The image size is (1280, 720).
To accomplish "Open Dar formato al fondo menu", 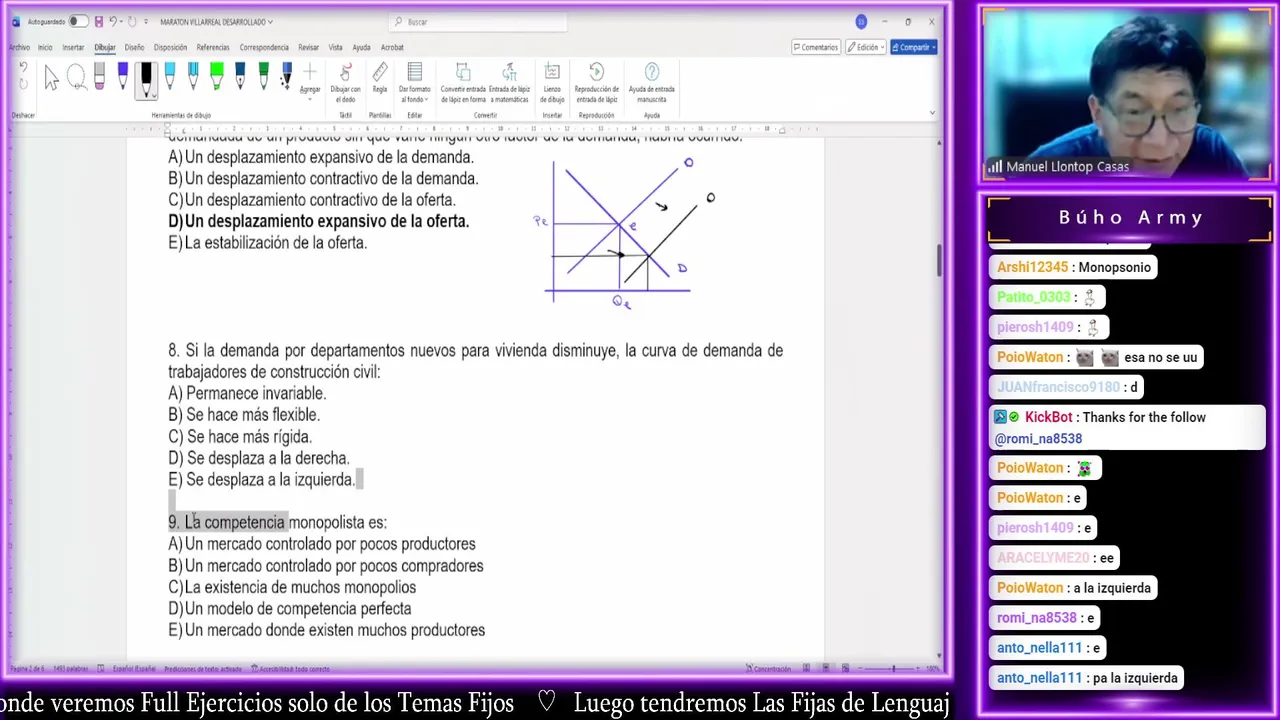I will [x=414, y=83].
